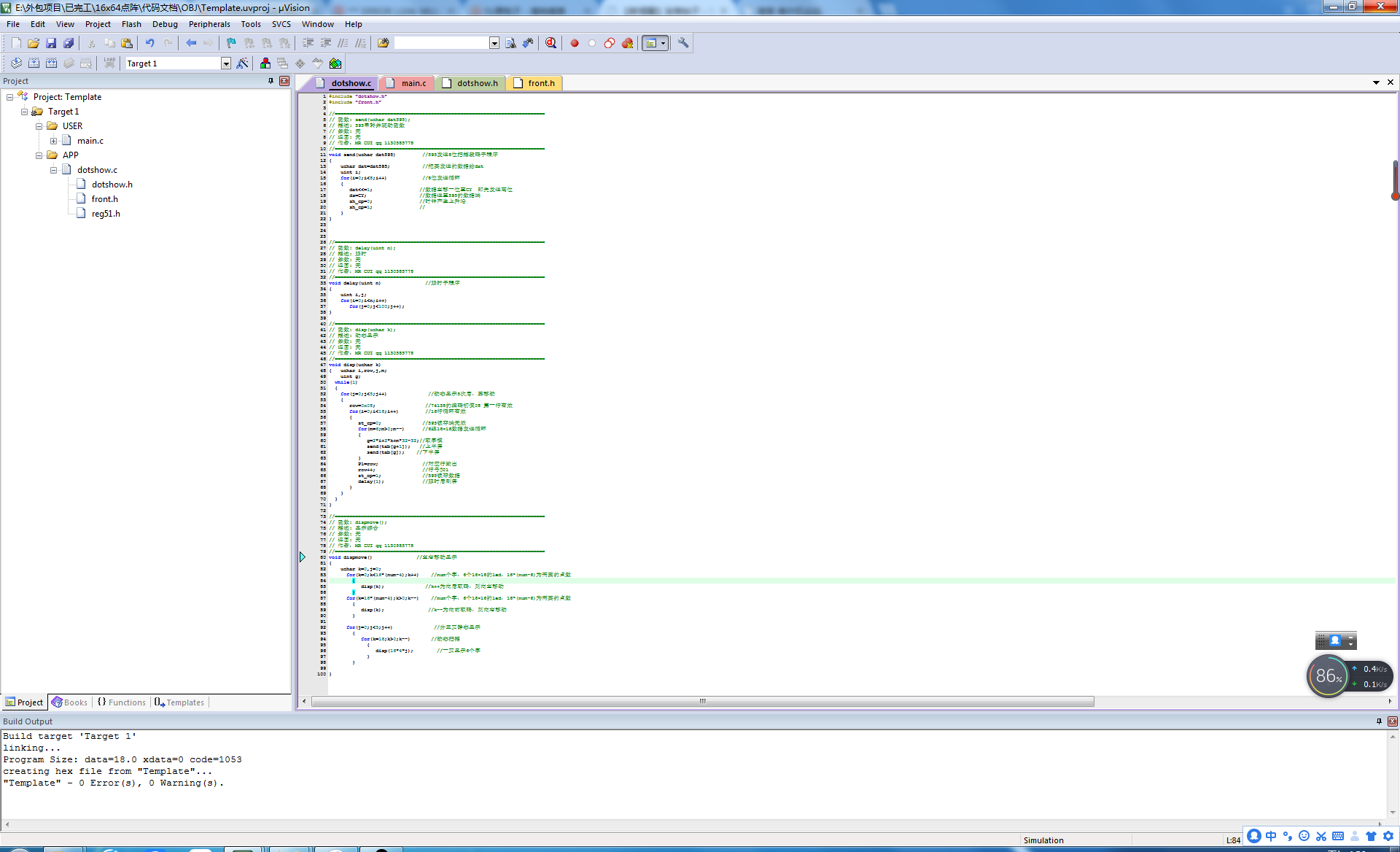Click the Build target icon
The height and width of the screenshot is (852, 1400).
[x=34, y=63]
